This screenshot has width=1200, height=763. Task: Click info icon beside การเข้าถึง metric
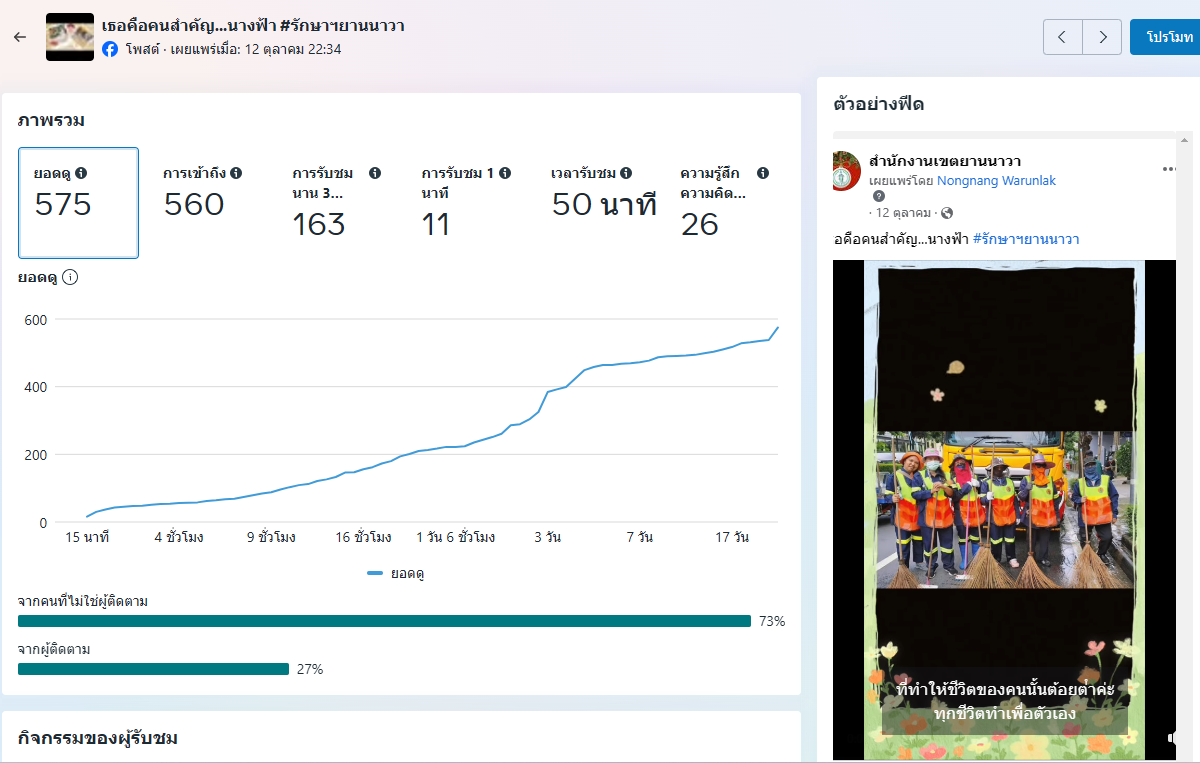click(x=236, y=173)
